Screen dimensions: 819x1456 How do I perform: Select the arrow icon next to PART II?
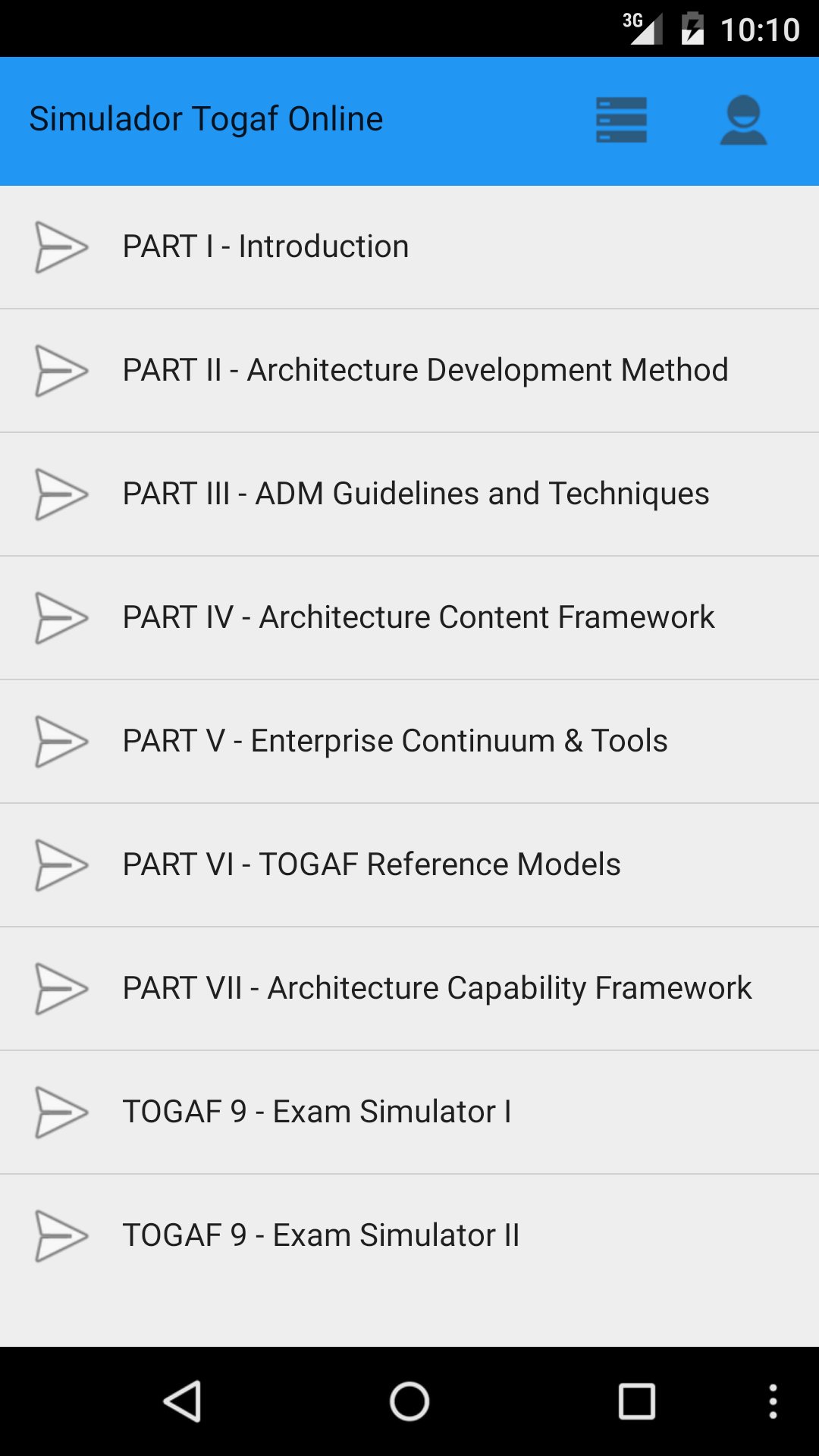point(61,370)
